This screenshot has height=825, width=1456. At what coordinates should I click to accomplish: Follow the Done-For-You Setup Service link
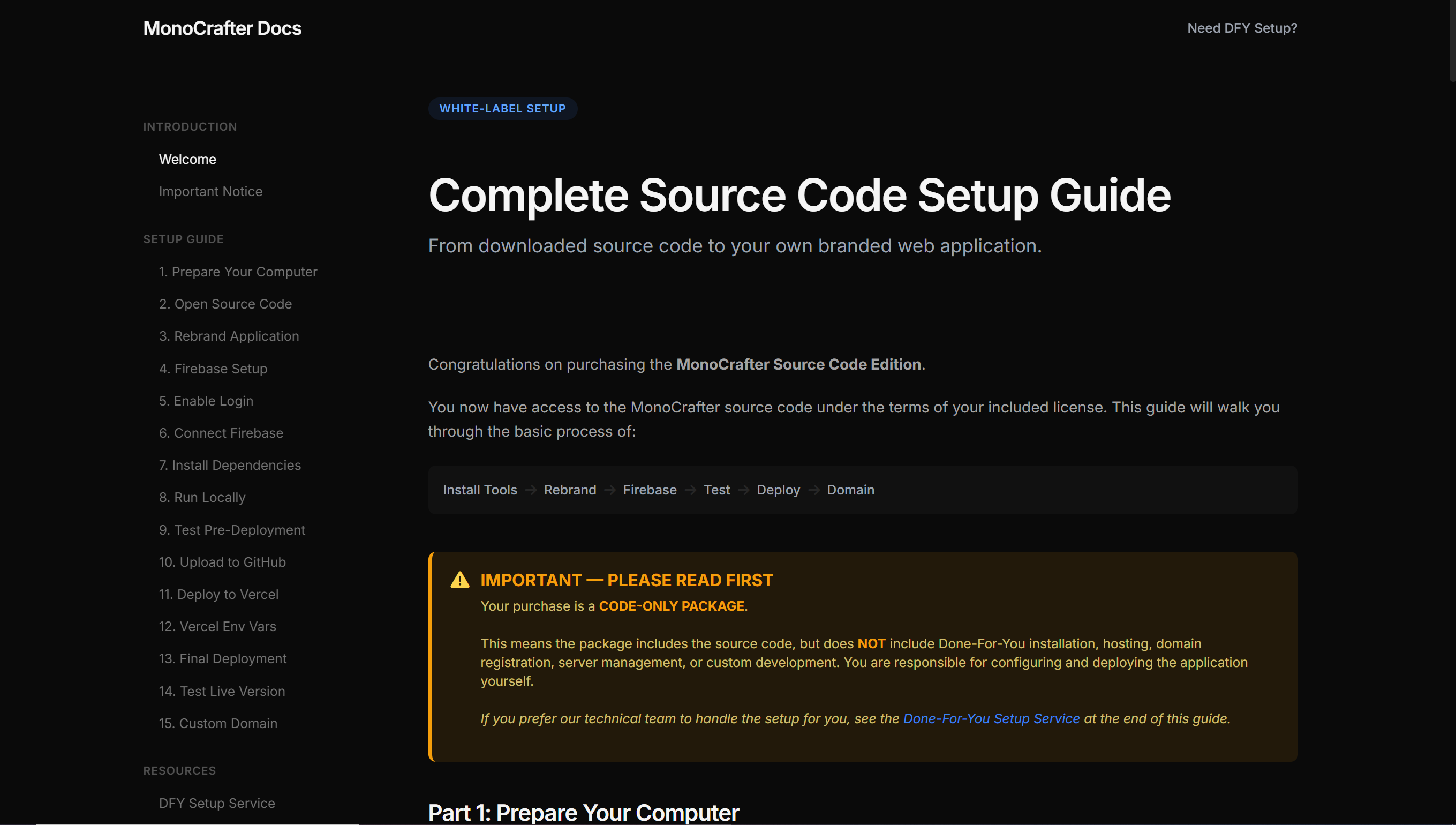coord(991,718)
